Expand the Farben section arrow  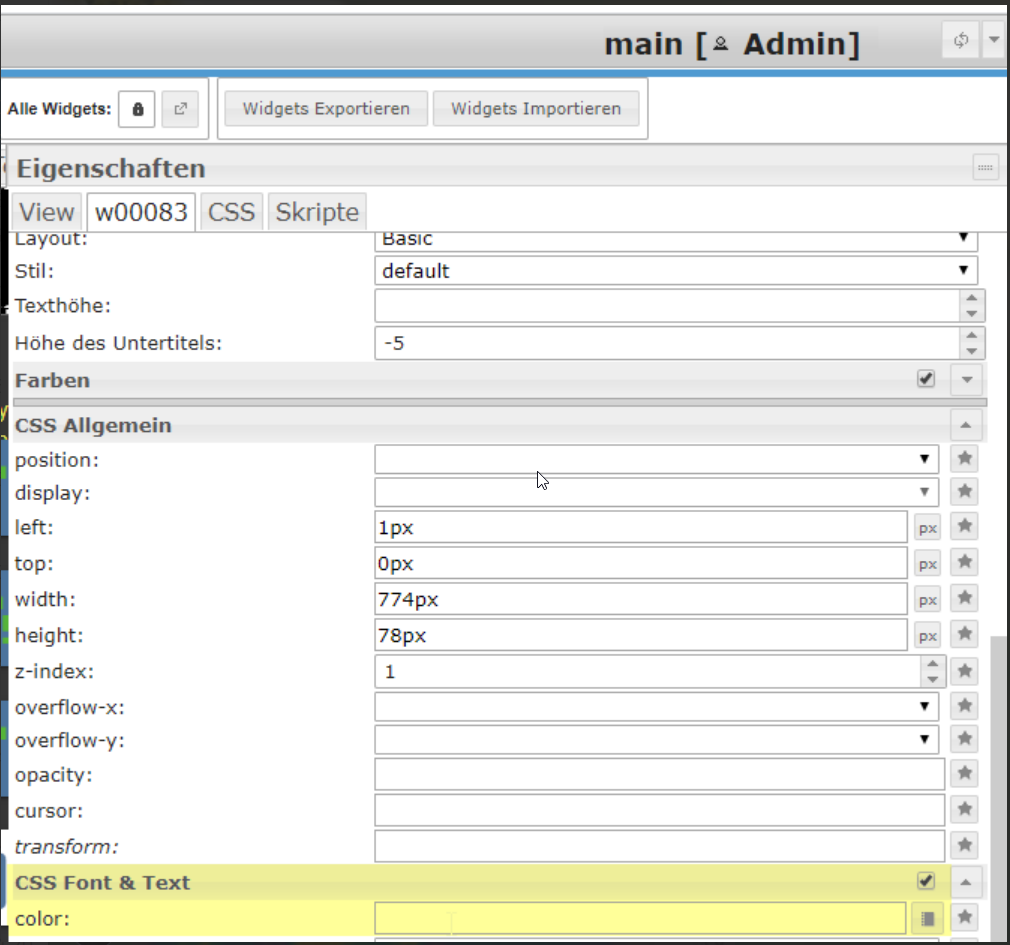click(966, 379)
